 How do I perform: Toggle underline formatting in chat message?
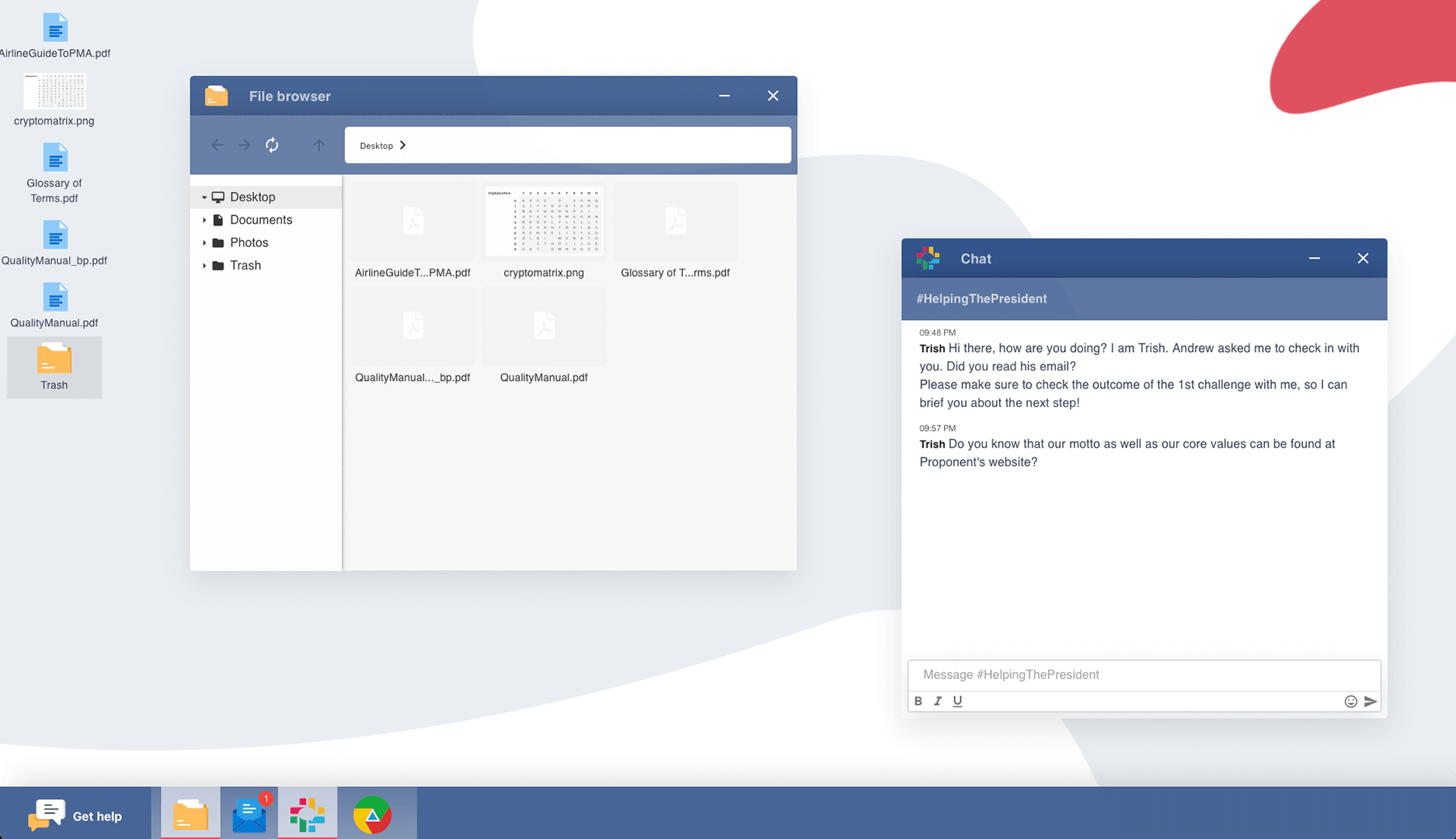(x=957, y=701)
